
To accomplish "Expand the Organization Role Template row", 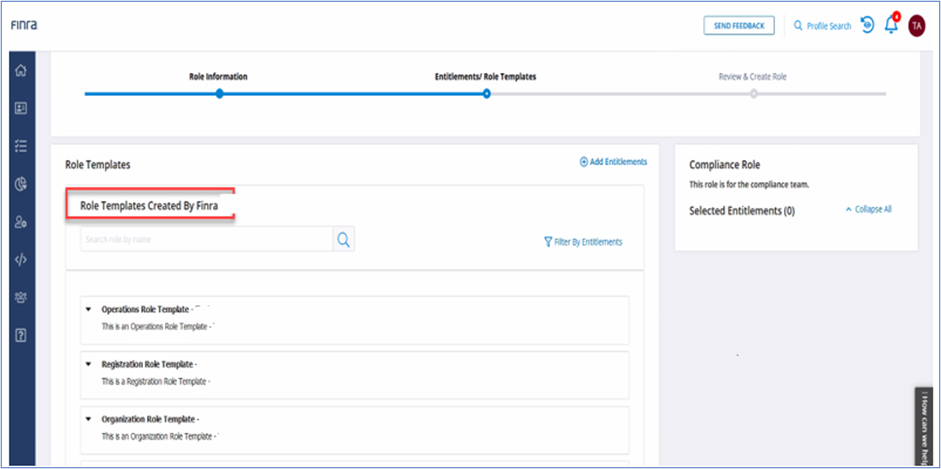I will 88,419.
